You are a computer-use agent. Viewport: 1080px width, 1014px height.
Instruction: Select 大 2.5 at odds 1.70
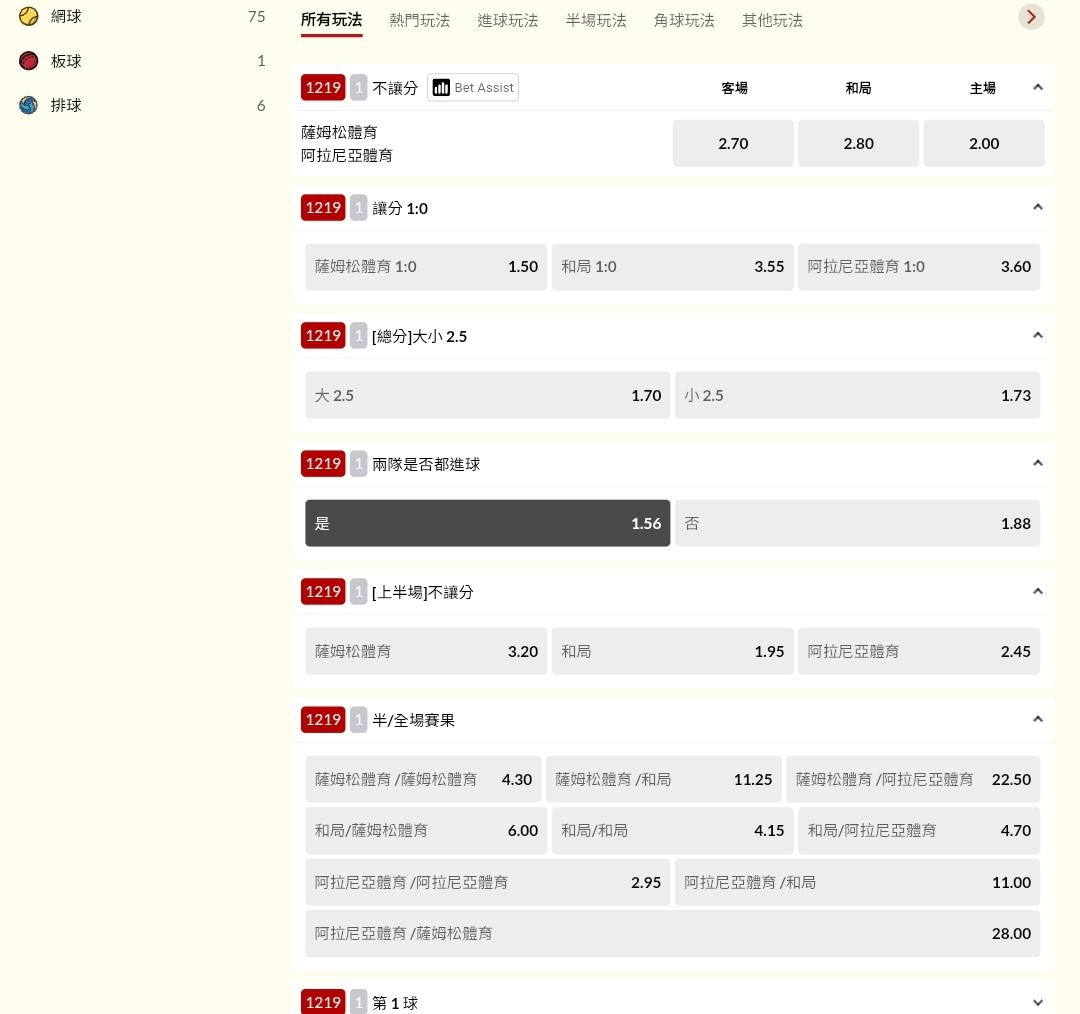pos(488,395)
